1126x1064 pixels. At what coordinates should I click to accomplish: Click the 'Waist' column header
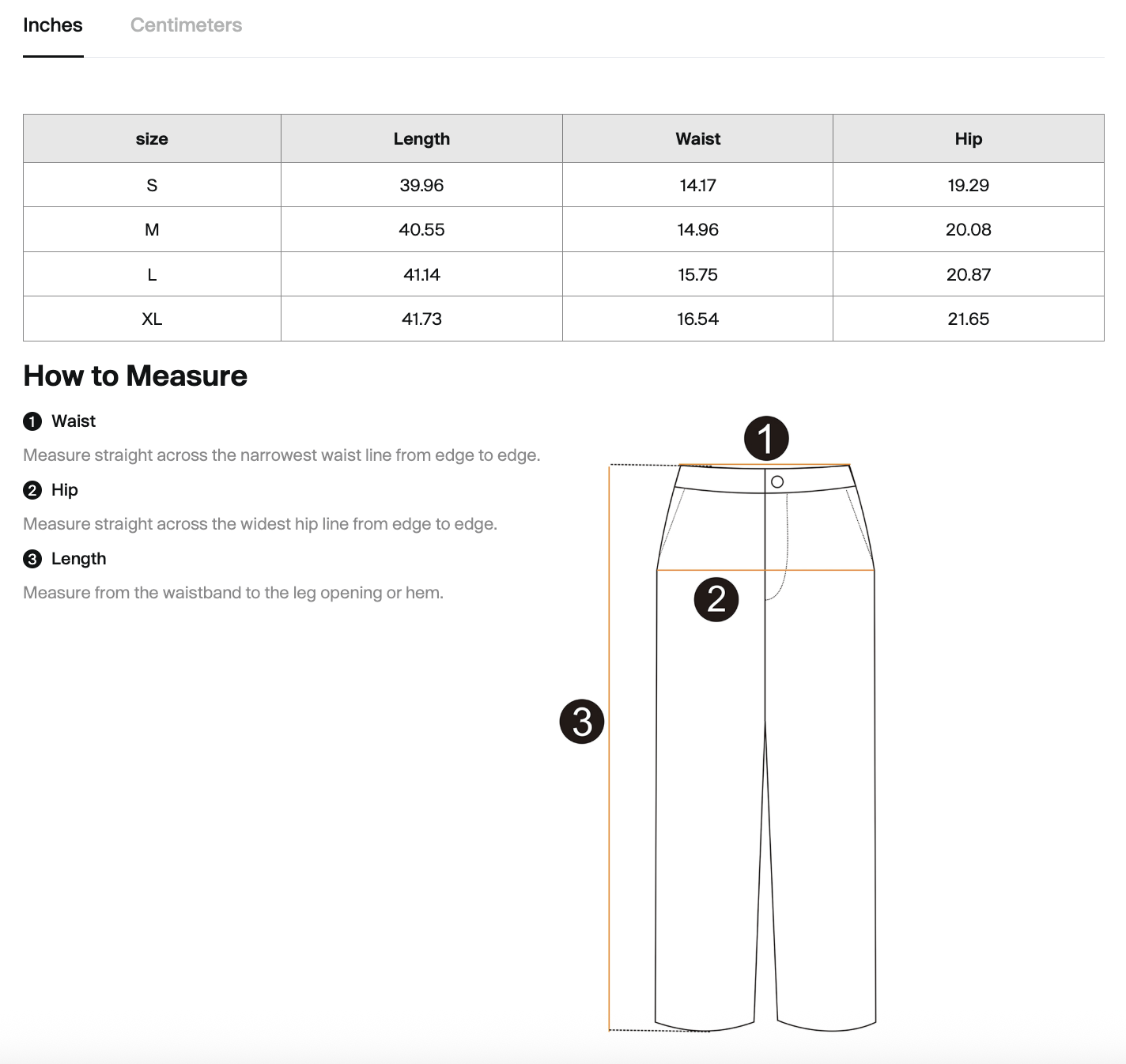(x=697, y=139)
